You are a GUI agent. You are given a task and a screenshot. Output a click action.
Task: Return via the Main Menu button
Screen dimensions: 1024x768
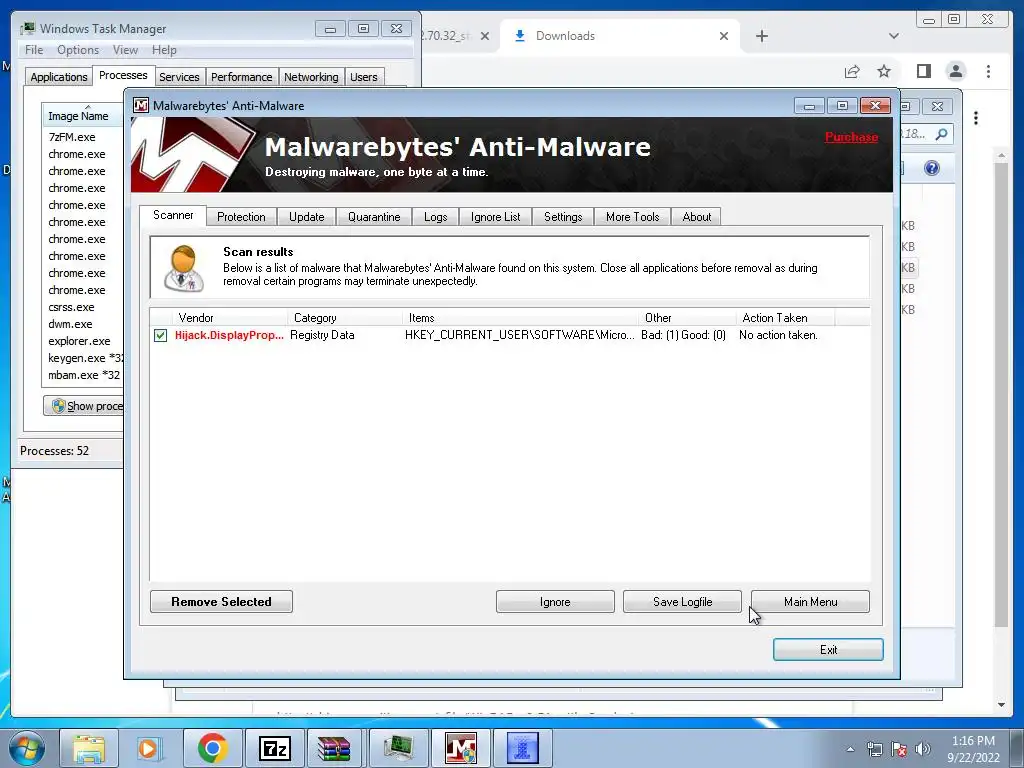tap(810, 601)
